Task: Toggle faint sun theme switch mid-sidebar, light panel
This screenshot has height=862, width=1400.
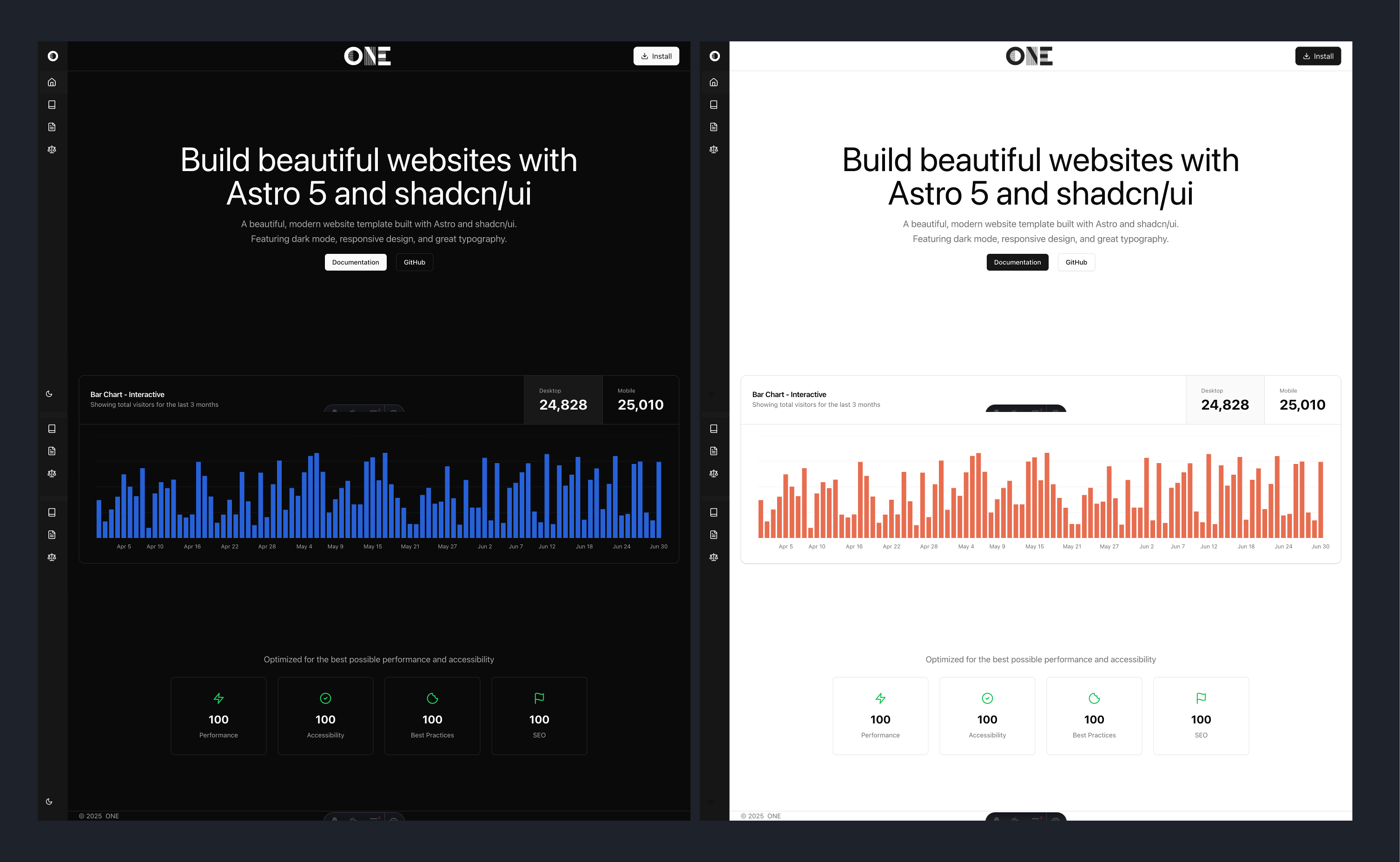Action: click(711, 393)
